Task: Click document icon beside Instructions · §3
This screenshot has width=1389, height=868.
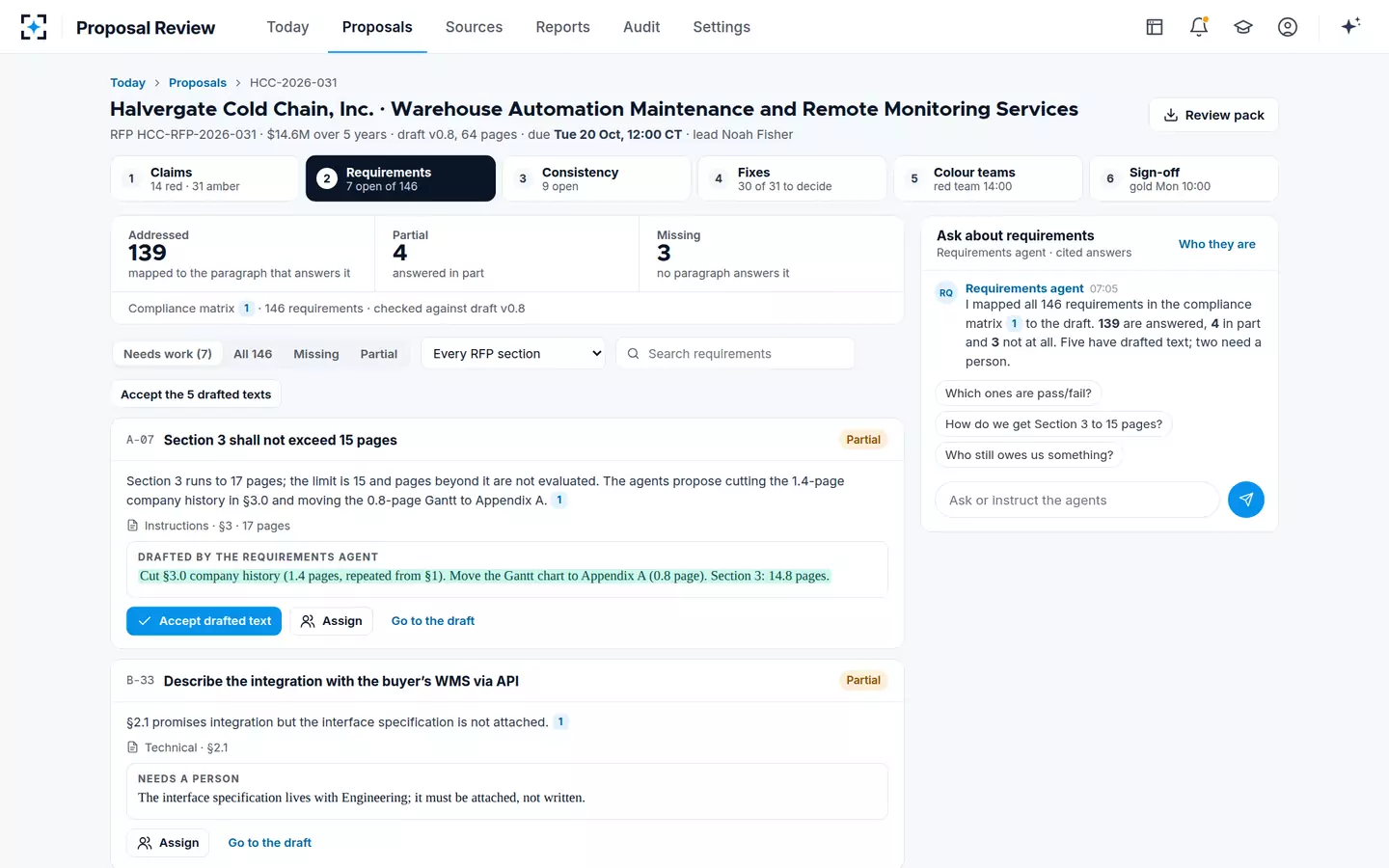Action: point(133,526)
